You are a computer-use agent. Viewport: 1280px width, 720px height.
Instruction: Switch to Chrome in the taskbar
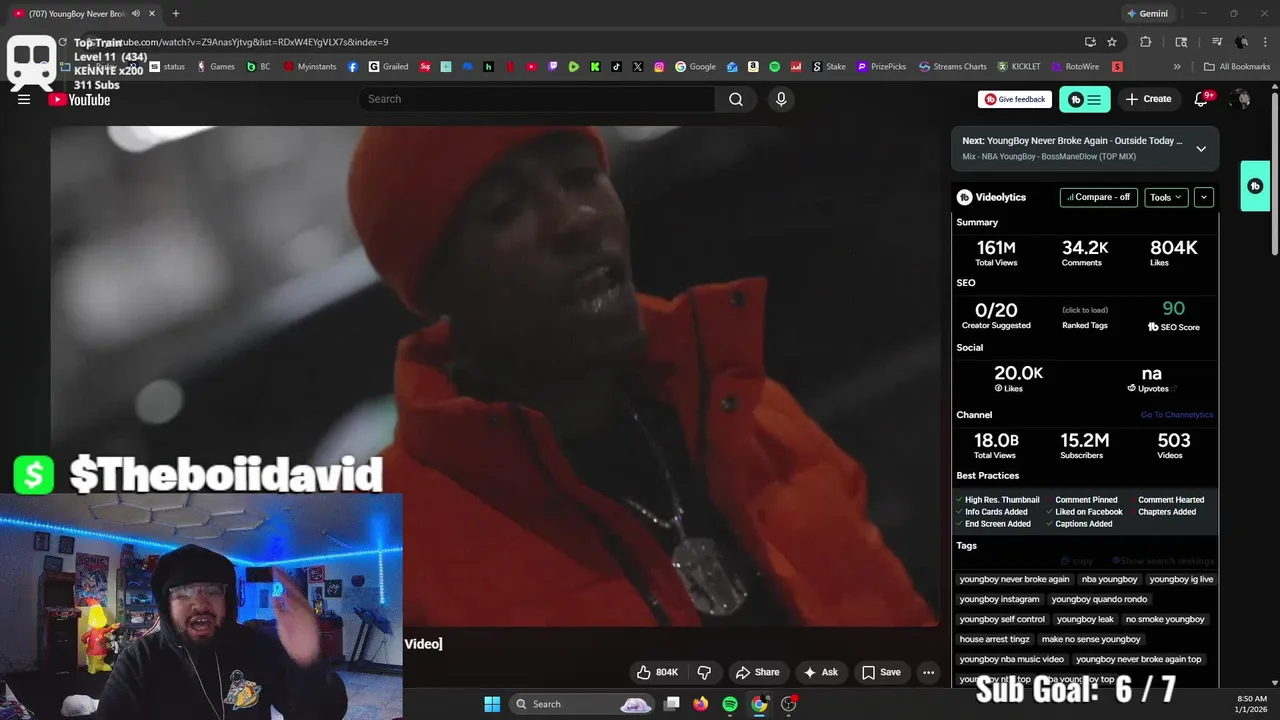759,704
